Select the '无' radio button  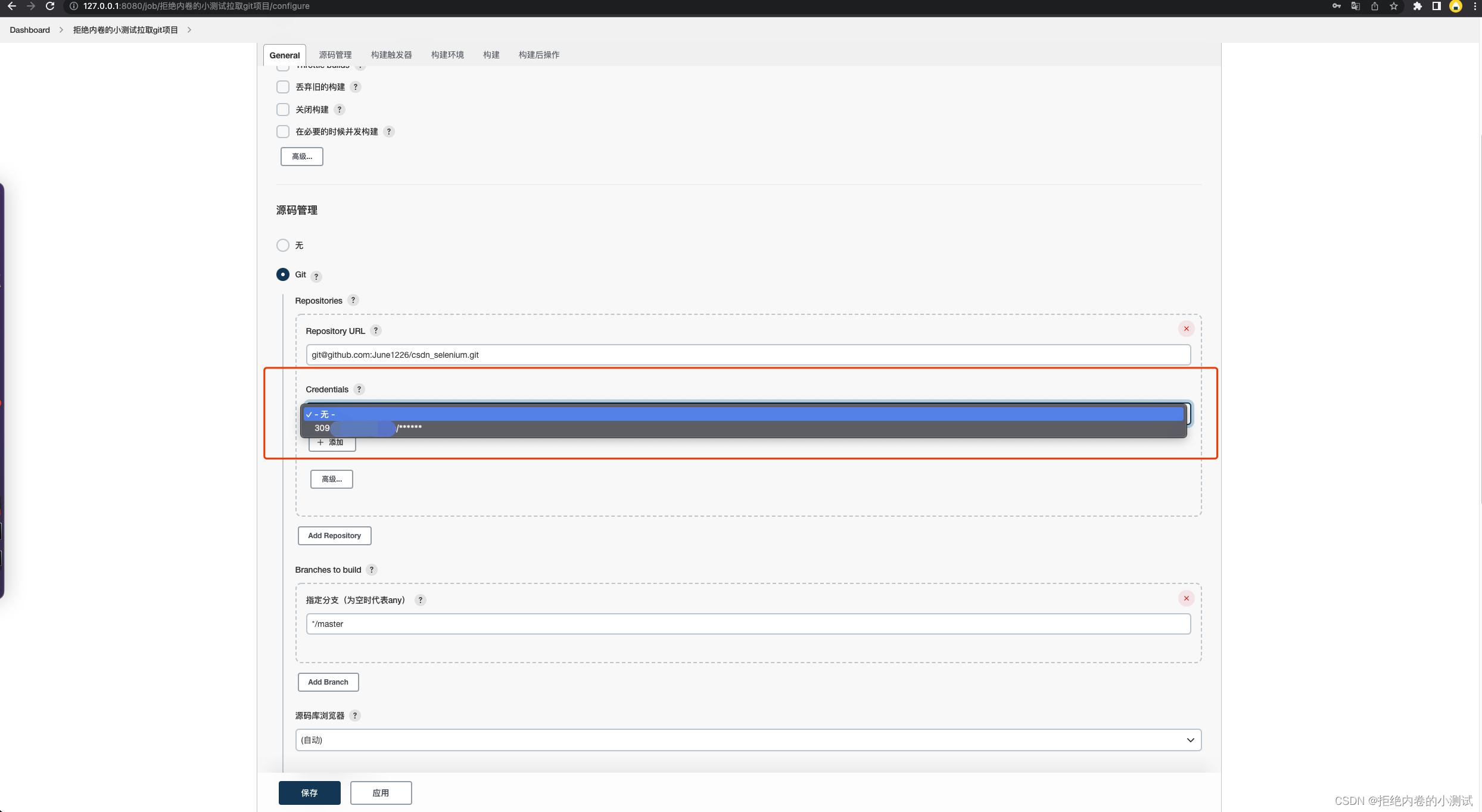coord(283,245)
